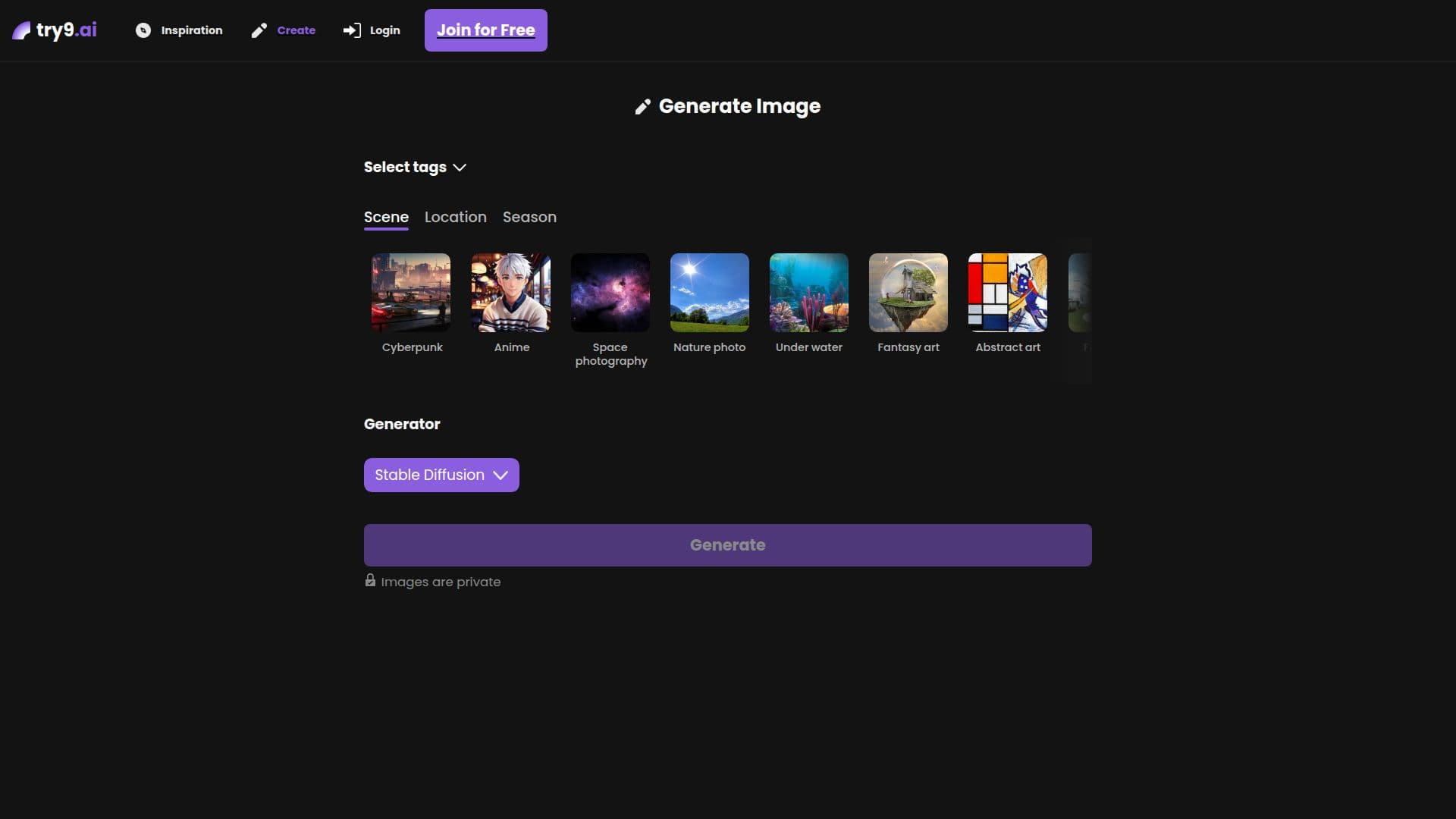
Task: Click the Generate Image pencil icon
Action: pos(643,107)
